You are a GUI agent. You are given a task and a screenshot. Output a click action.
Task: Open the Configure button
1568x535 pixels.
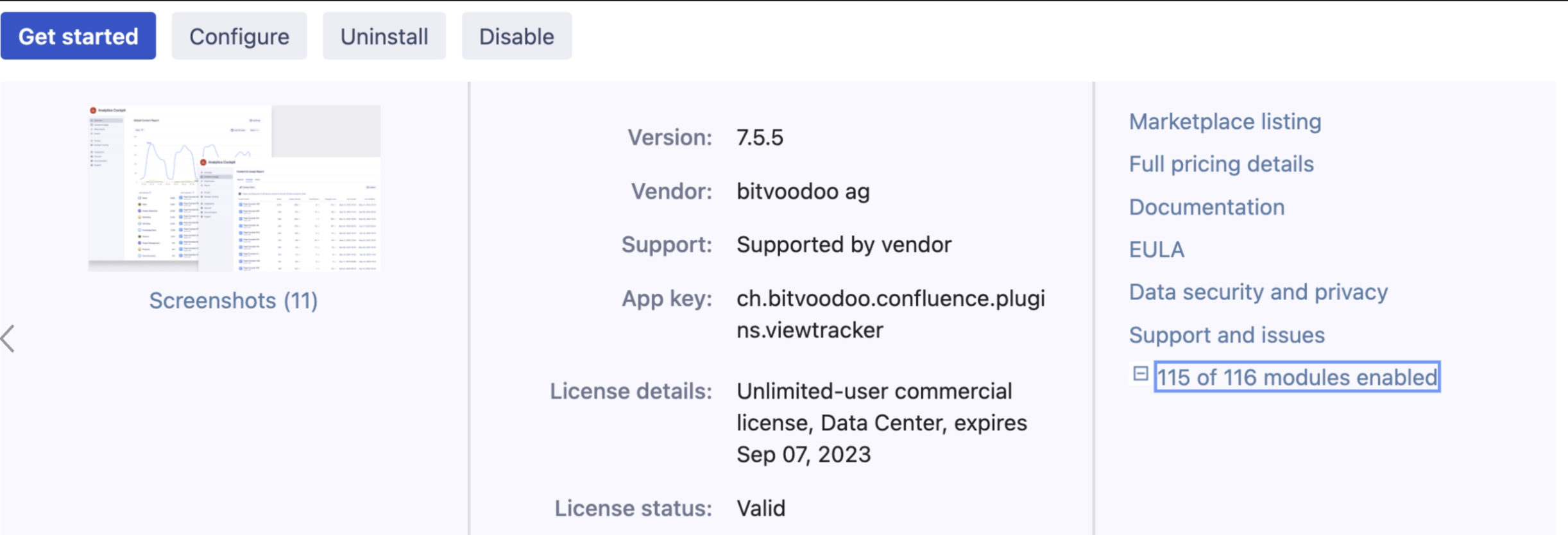(239, 37)
